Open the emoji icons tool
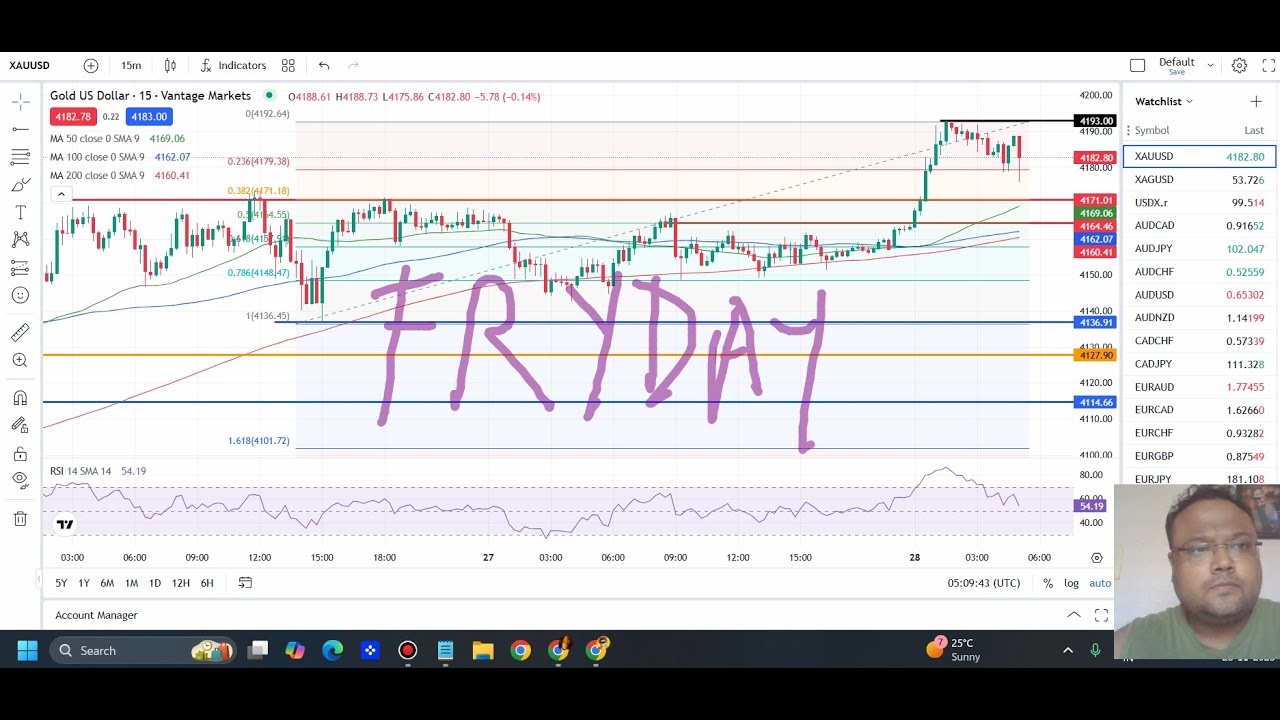 tap(20, 295)
